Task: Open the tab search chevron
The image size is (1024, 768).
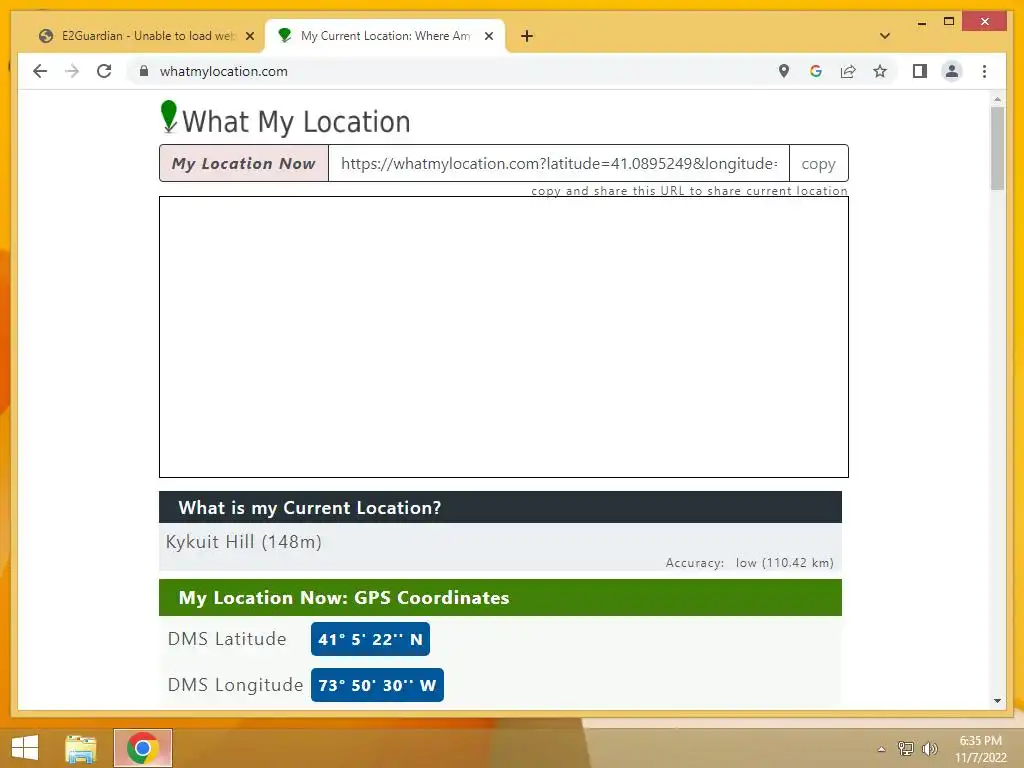Action: [885, 36]
